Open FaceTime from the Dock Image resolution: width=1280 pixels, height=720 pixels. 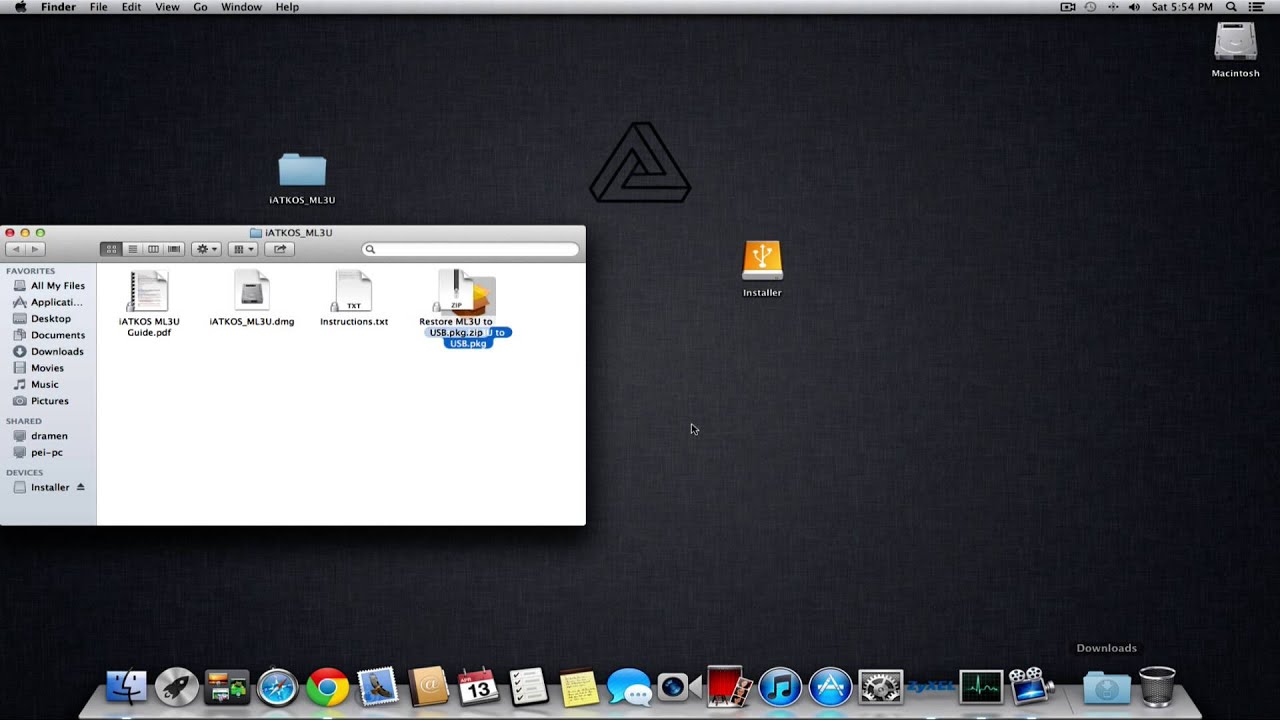(679, 687)
